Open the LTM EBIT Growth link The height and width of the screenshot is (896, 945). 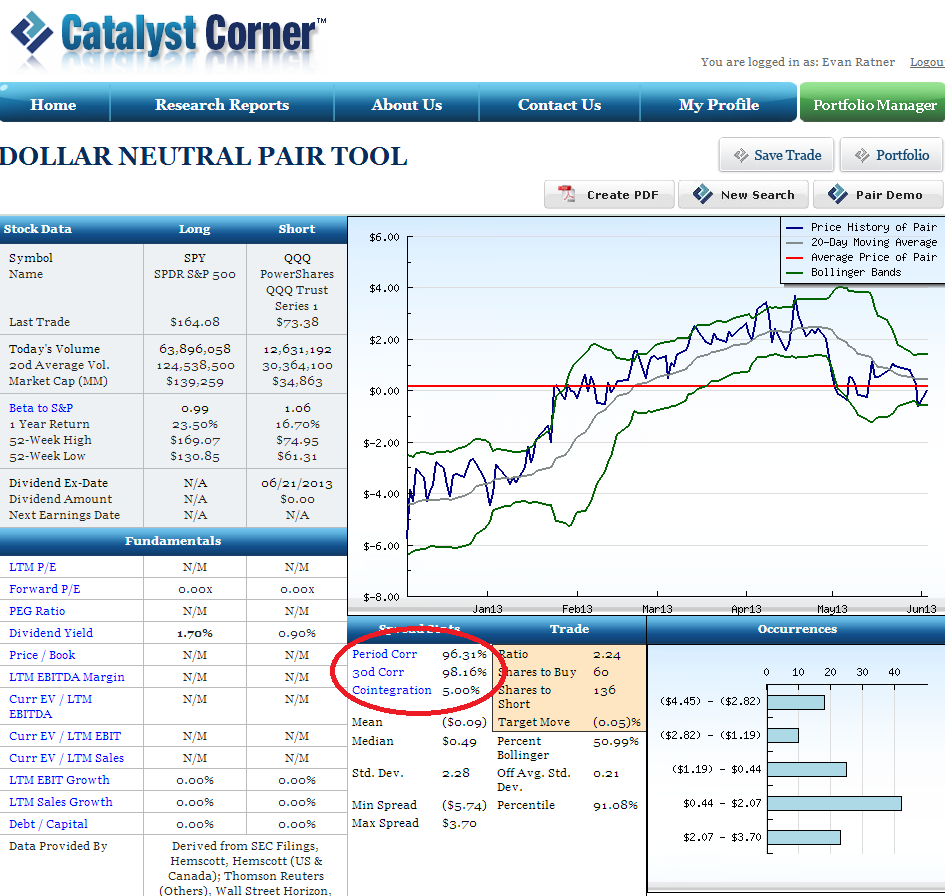pyautogui.click(x=59, y=780)
